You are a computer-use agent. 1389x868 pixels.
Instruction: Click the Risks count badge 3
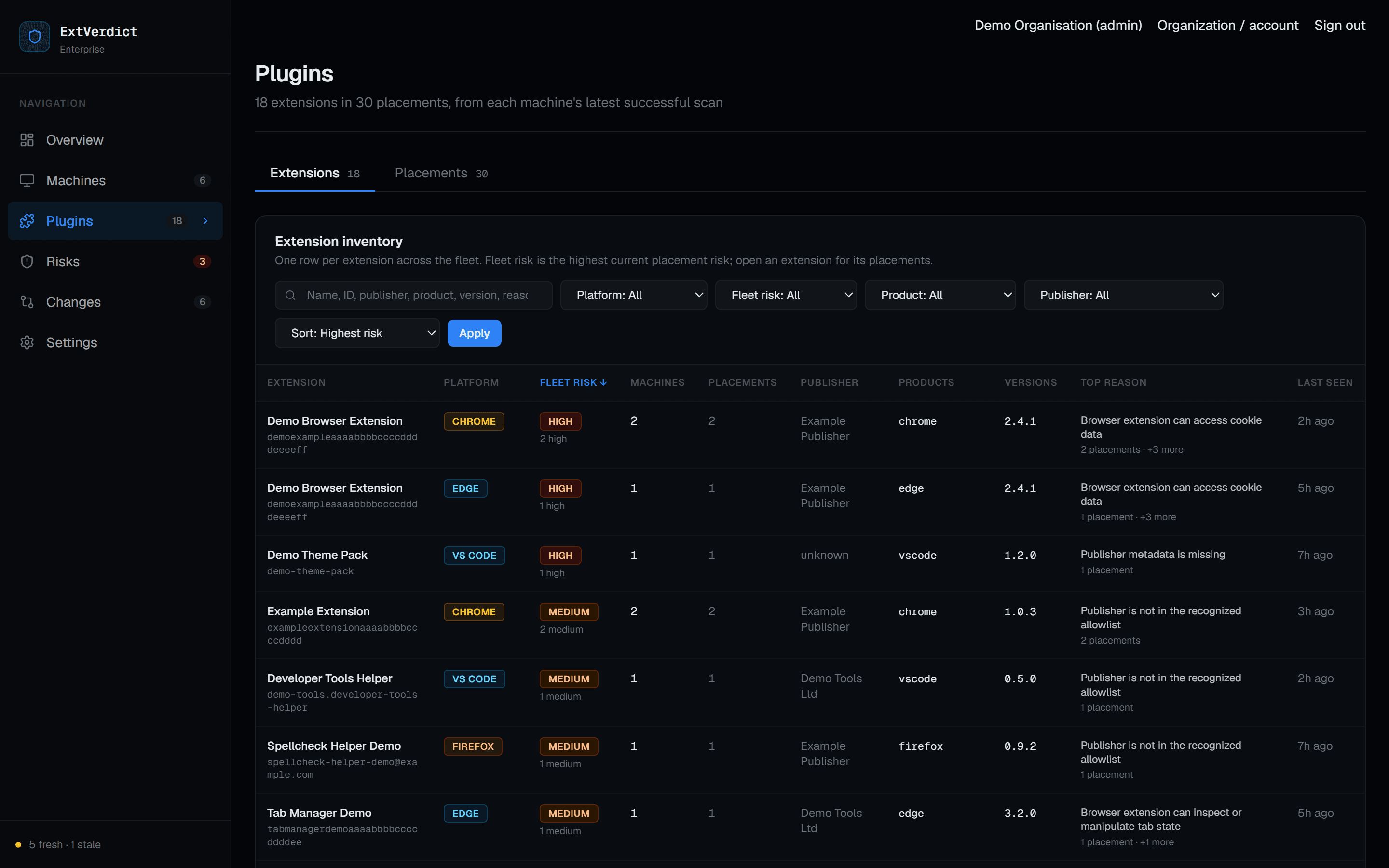click(202, 261)
